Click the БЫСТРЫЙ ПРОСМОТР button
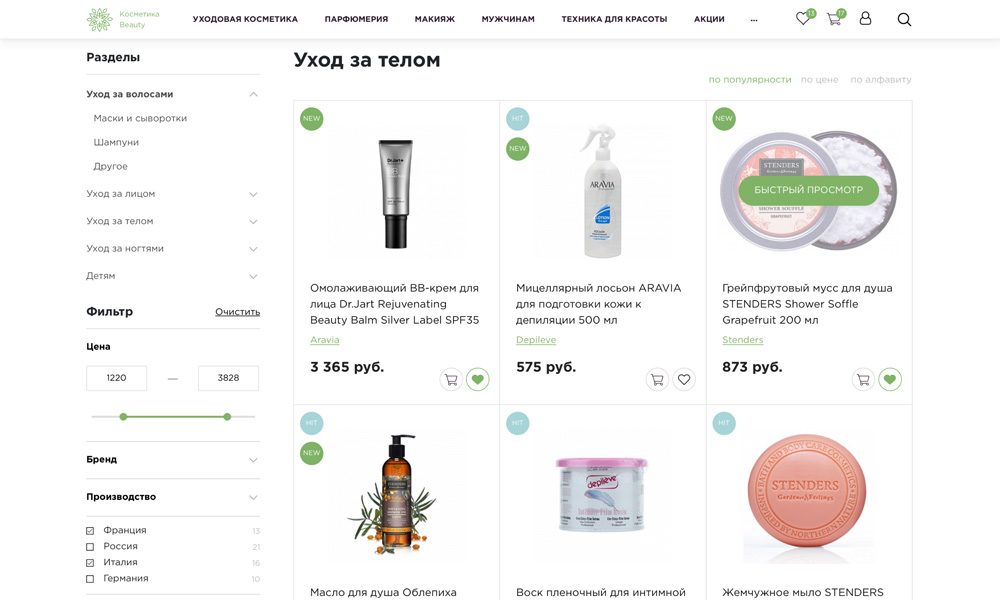The height and width of the screenshot is (600, 1000). [808, 190]
